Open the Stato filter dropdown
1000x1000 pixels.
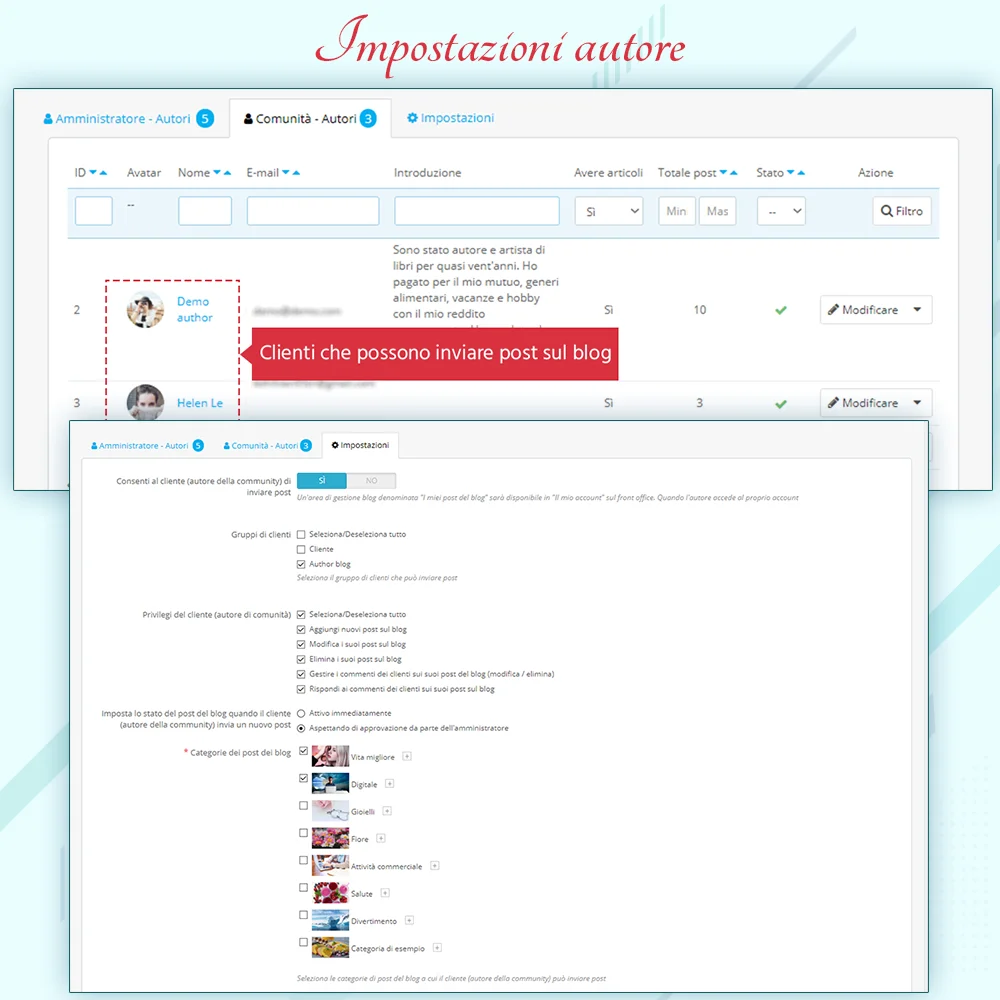click(781, 211)
